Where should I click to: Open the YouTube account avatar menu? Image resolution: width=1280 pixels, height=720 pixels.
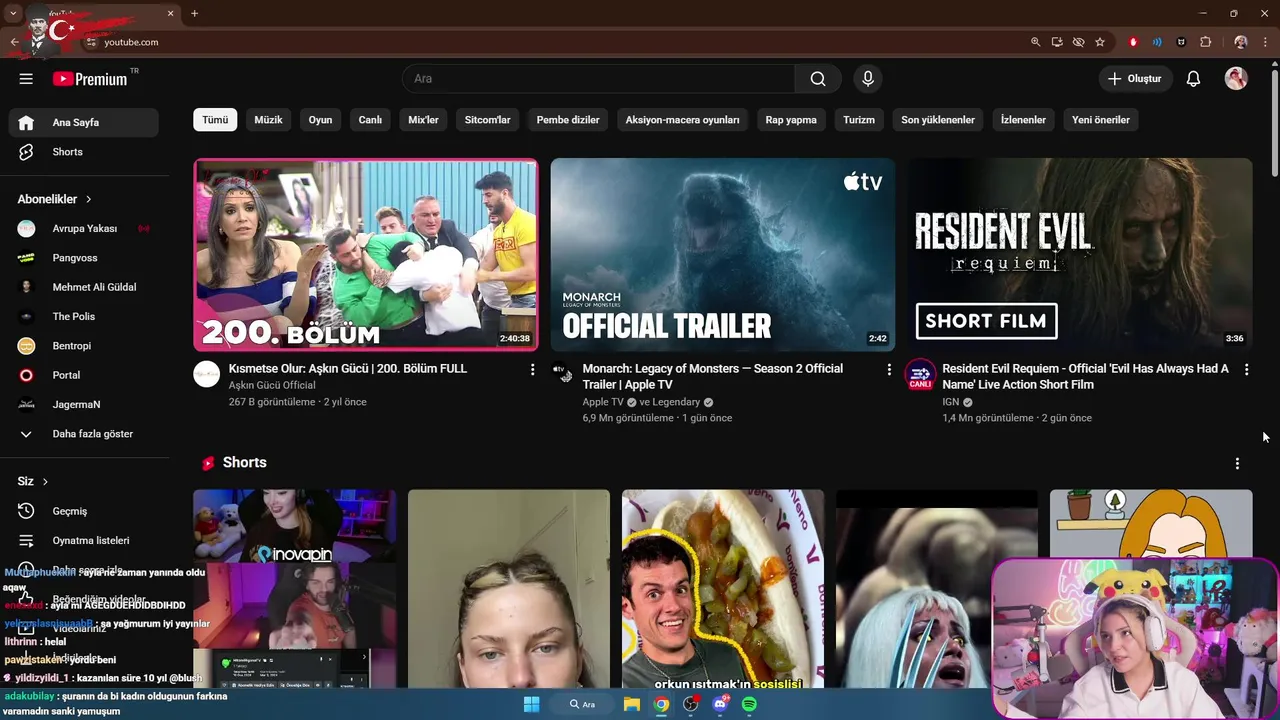(1236, 79)
